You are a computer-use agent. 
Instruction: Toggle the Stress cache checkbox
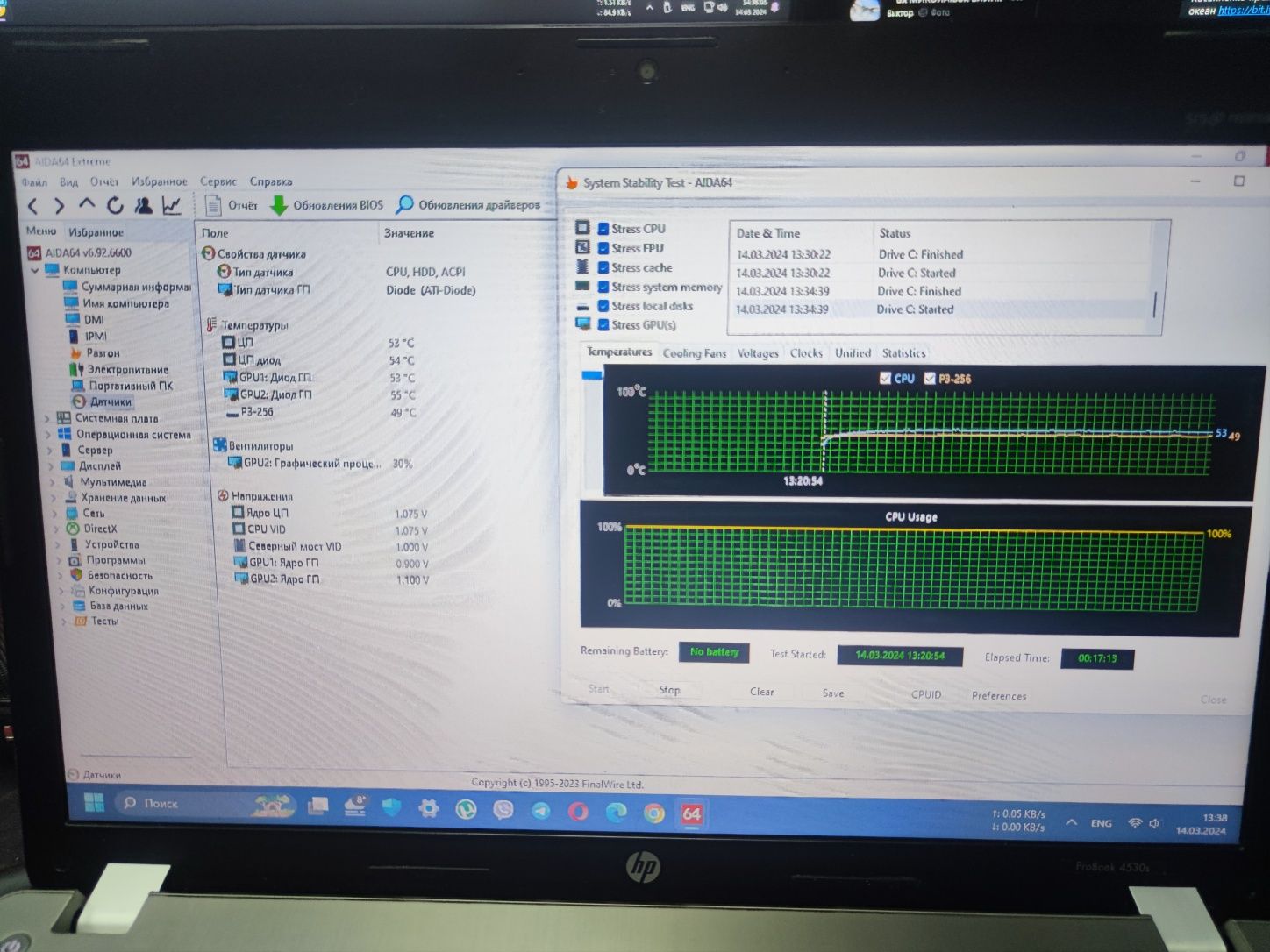(603, 268)
